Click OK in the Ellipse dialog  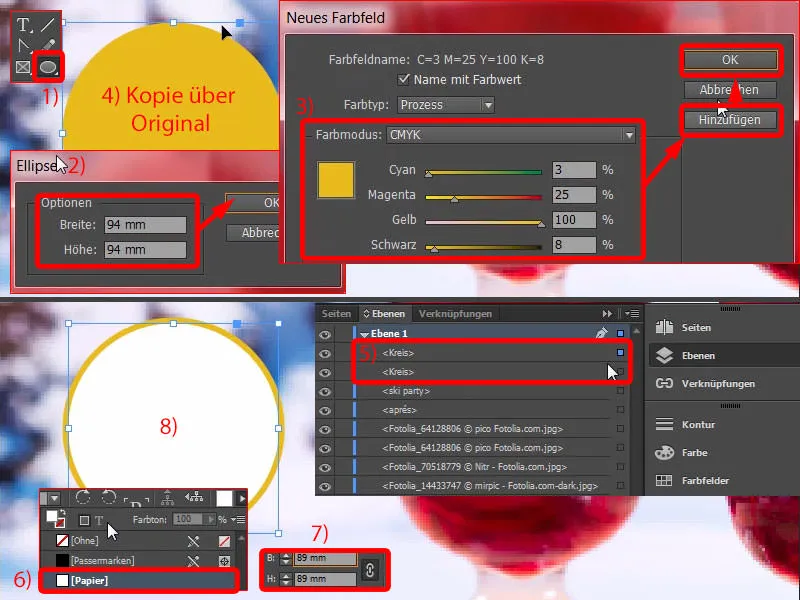[253, 203]
